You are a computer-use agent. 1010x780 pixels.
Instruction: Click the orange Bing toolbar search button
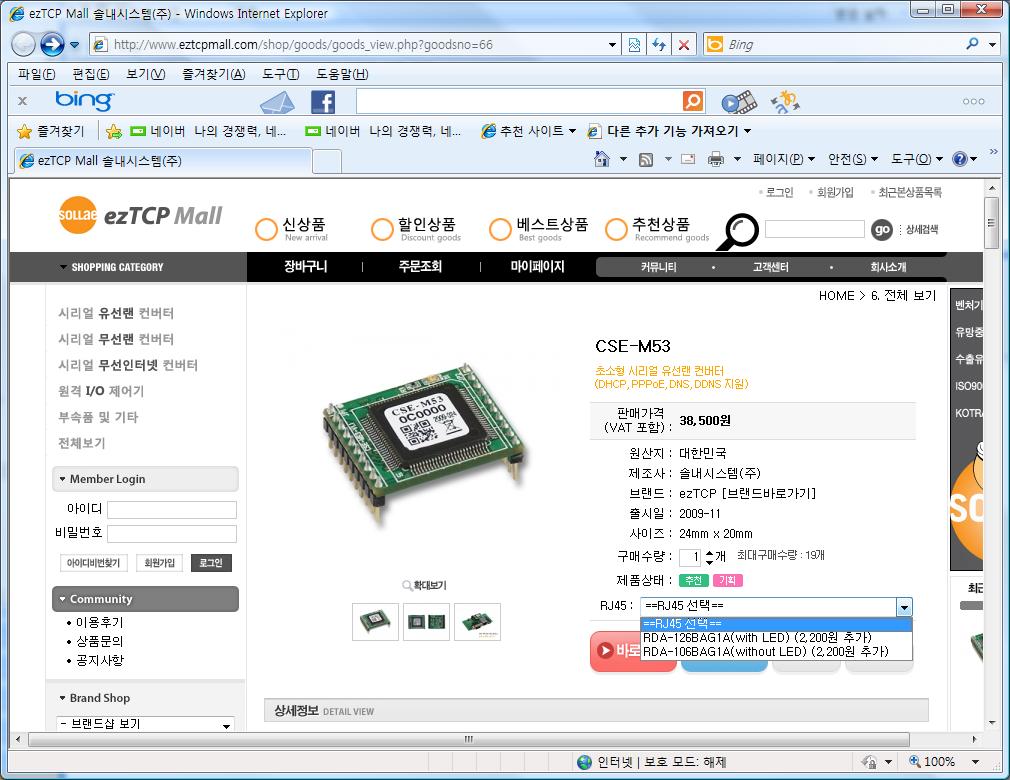(x=693, y=100)
